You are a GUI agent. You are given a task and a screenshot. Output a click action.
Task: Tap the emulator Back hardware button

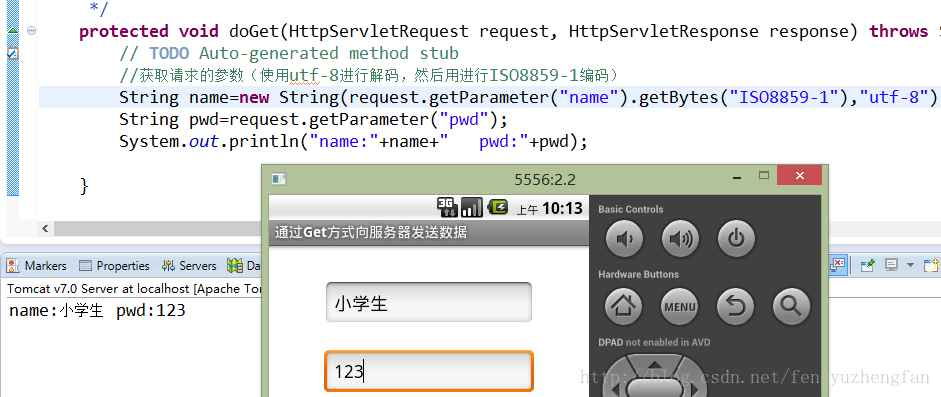pos(736,306)
